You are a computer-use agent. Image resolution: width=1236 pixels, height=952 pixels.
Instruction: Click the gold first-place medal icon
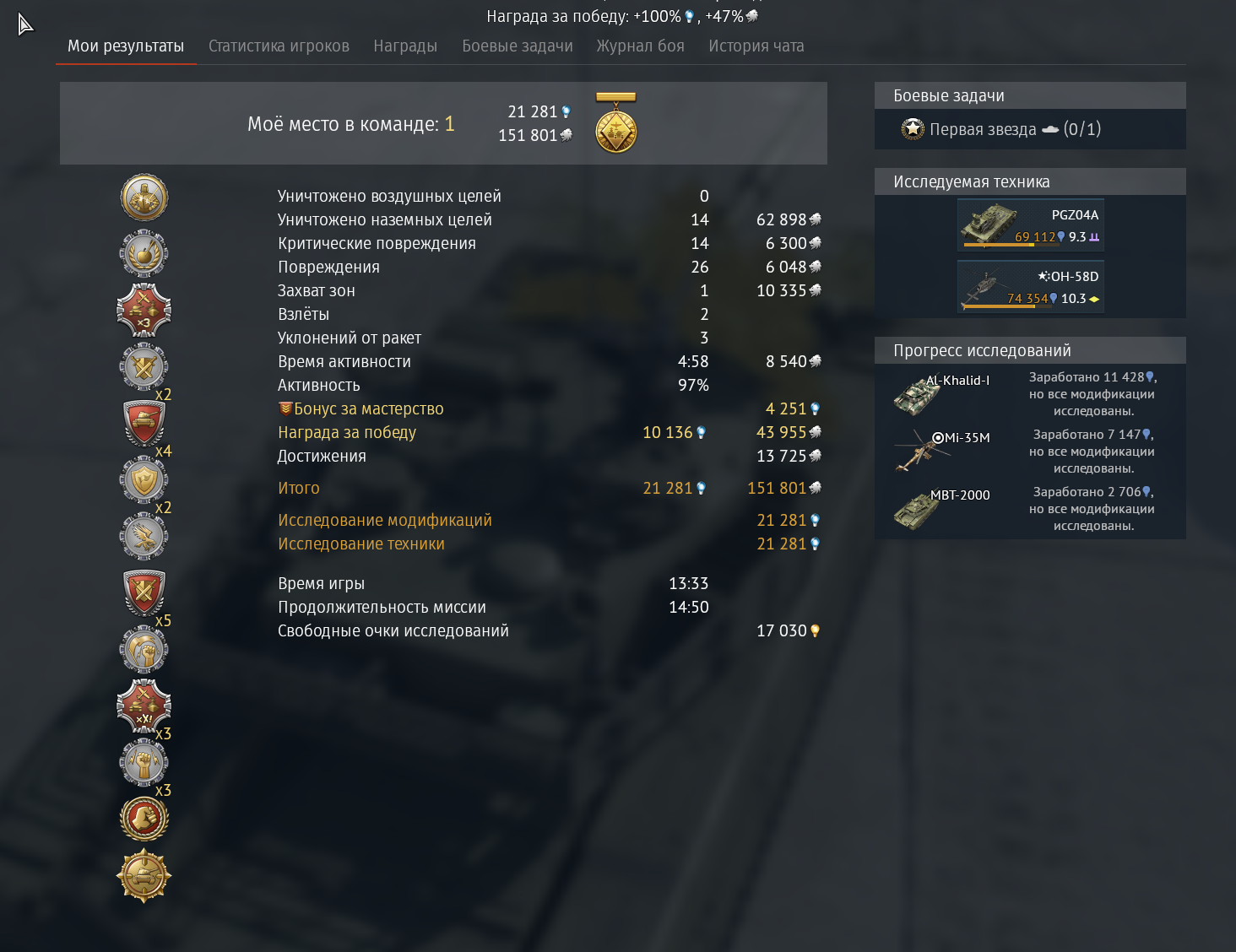616,123
